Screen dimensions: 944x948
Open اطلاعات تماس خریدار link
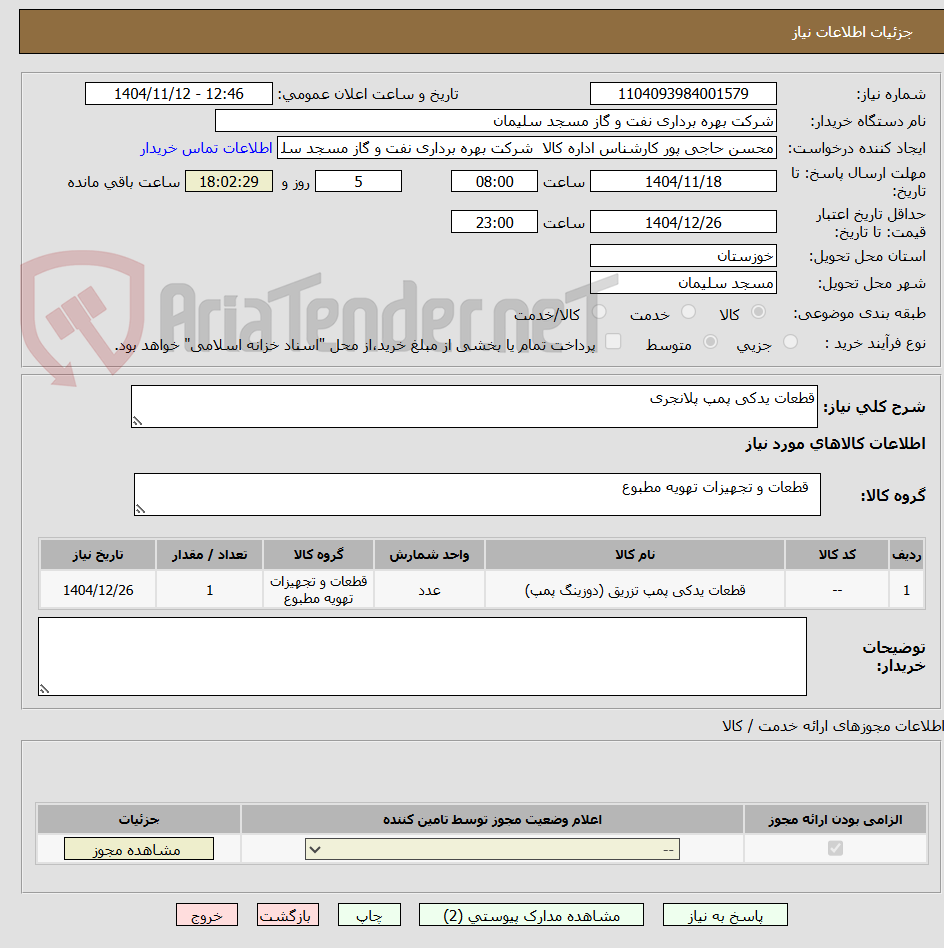point(206,148)
